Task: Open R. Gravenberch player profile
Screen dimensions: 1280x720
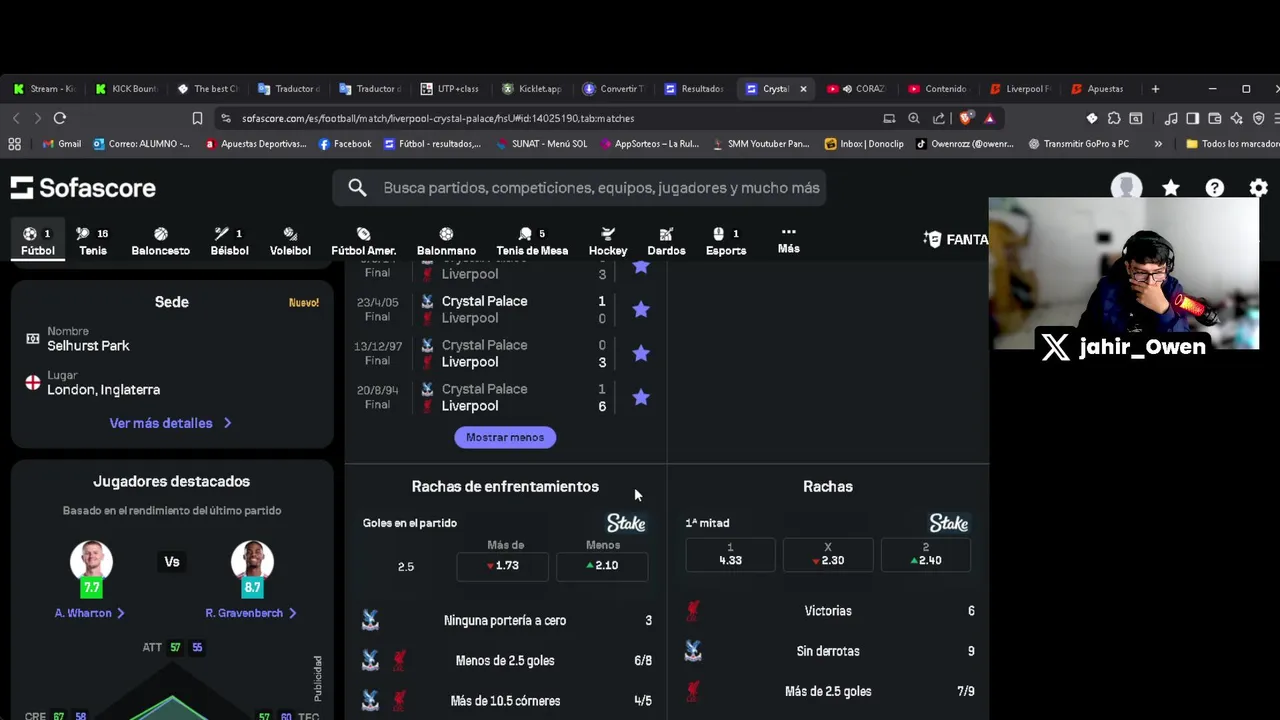Action: click(251, 613)
